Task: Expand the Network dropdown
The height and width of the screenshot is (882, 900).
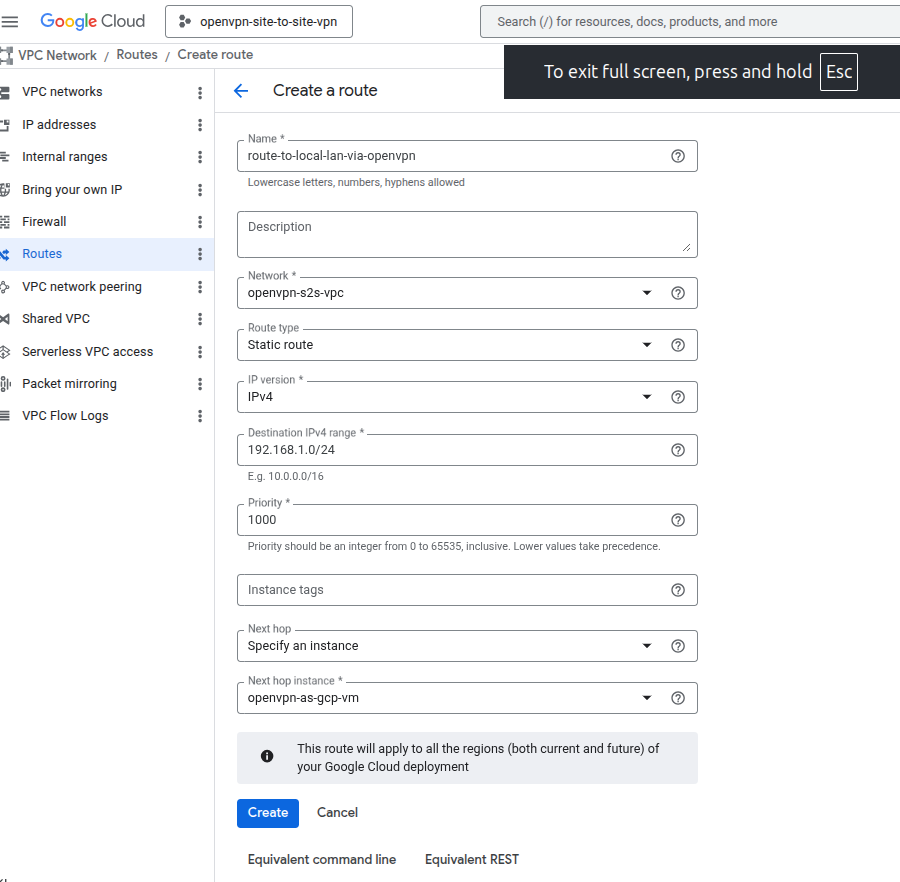Action: [x=647, y=293]
